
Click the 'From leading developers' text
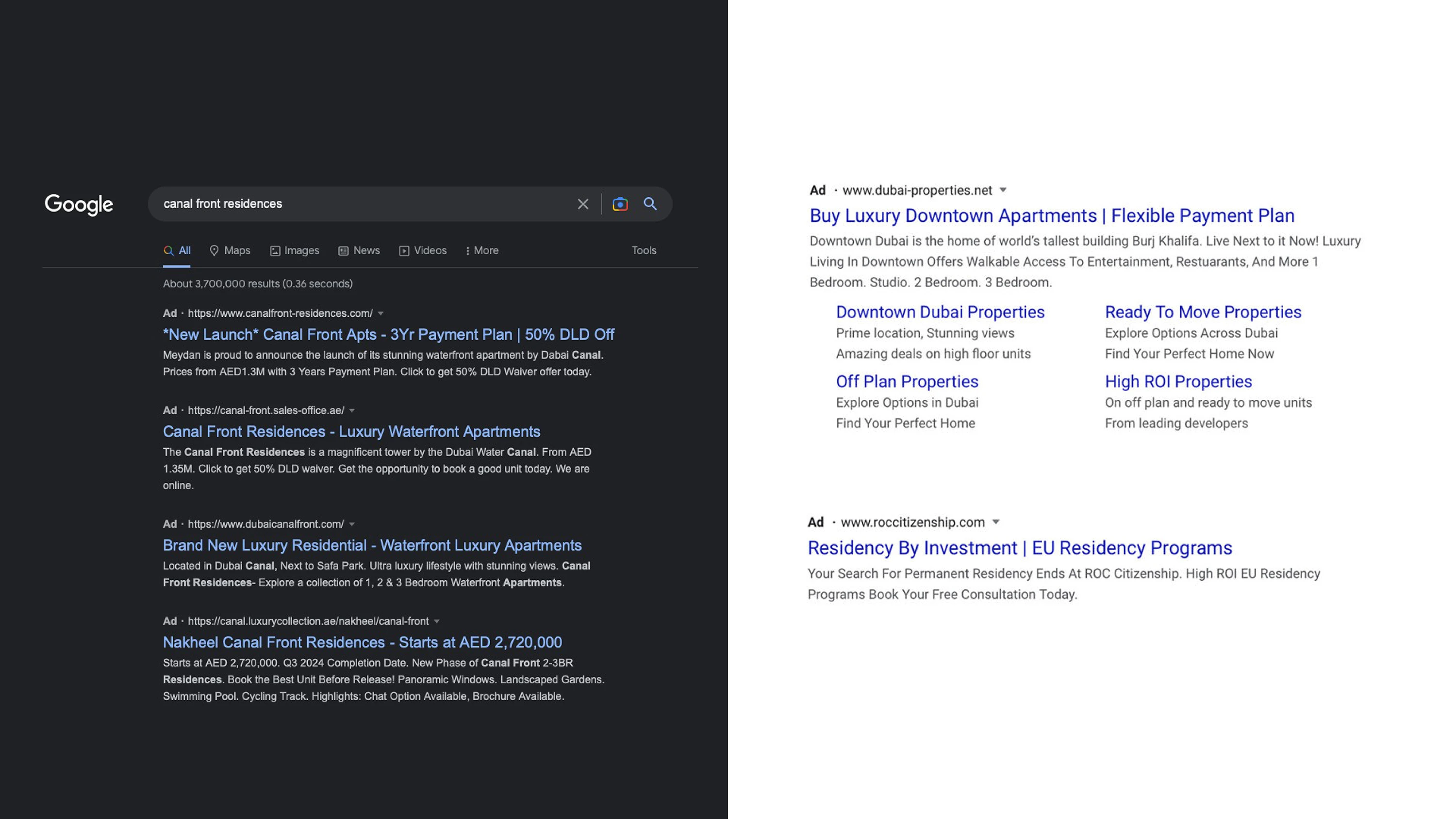1176,424
